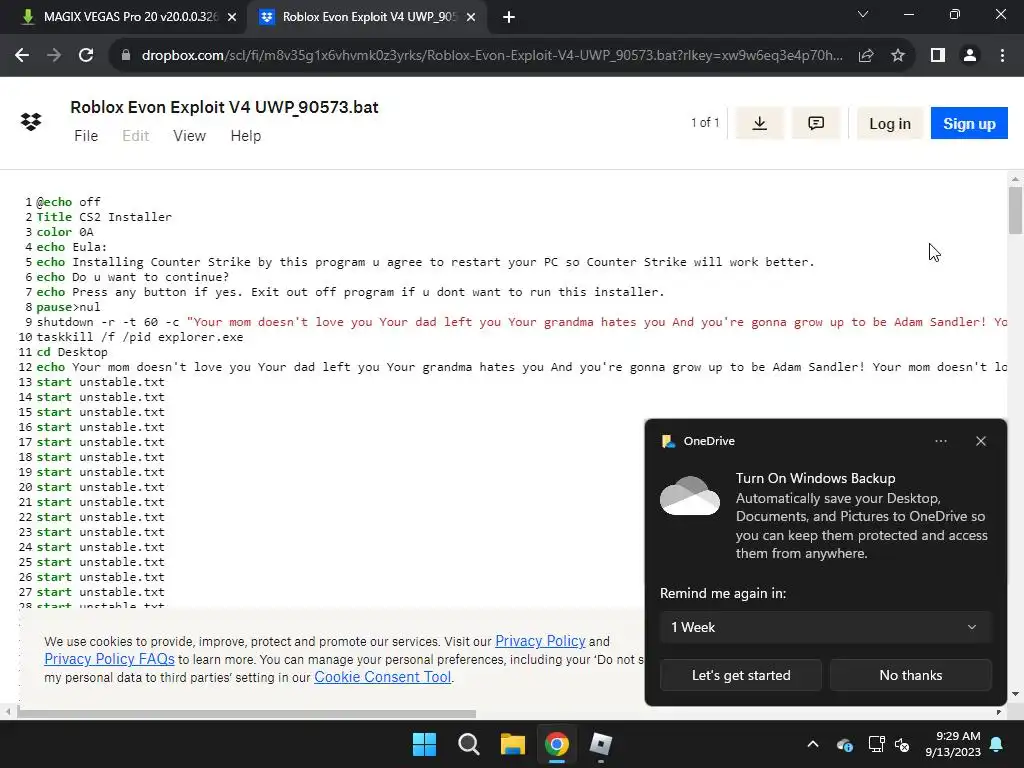View site lock information icon

coord(125,56)
